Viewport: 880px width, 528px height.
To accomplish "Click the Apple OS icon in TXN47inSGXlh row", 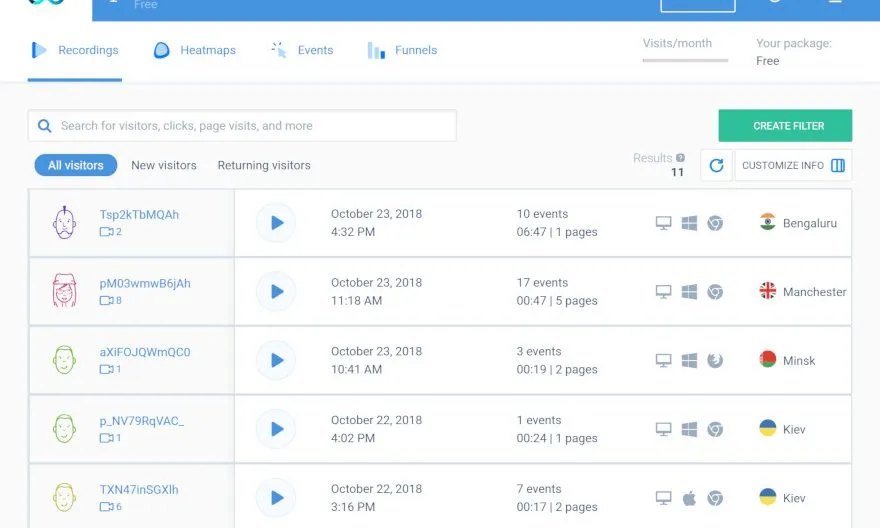I will click(x=689, y=498).
